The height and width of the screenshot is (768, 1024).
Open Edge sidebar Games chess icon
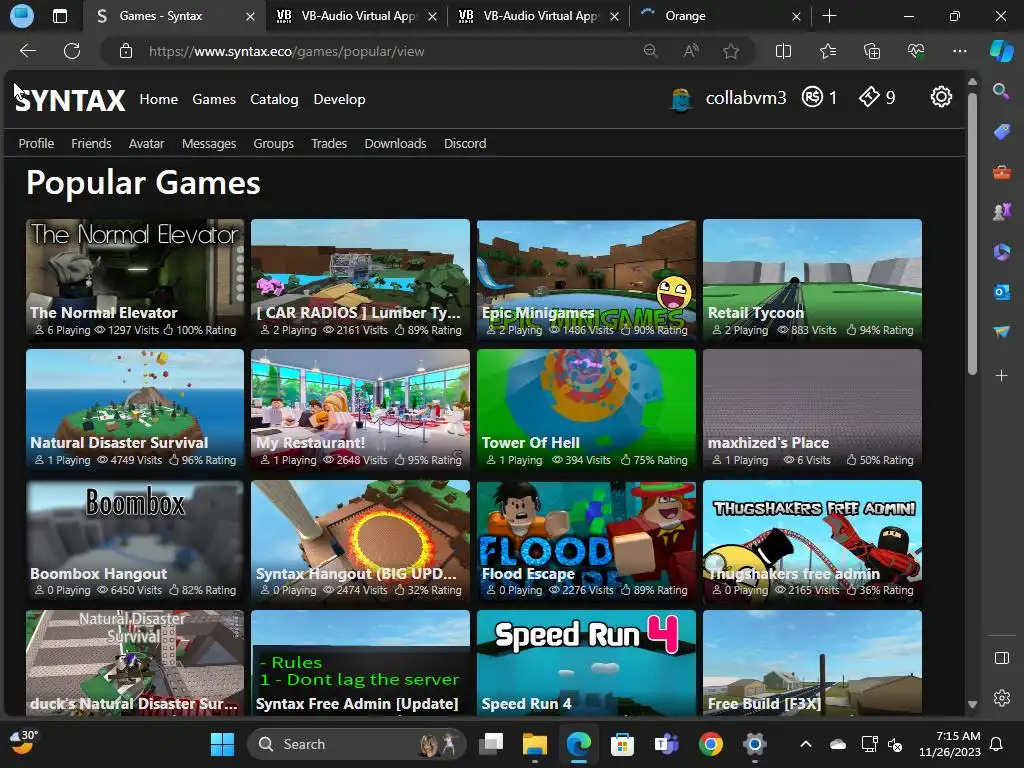(x=1001, y=212)
